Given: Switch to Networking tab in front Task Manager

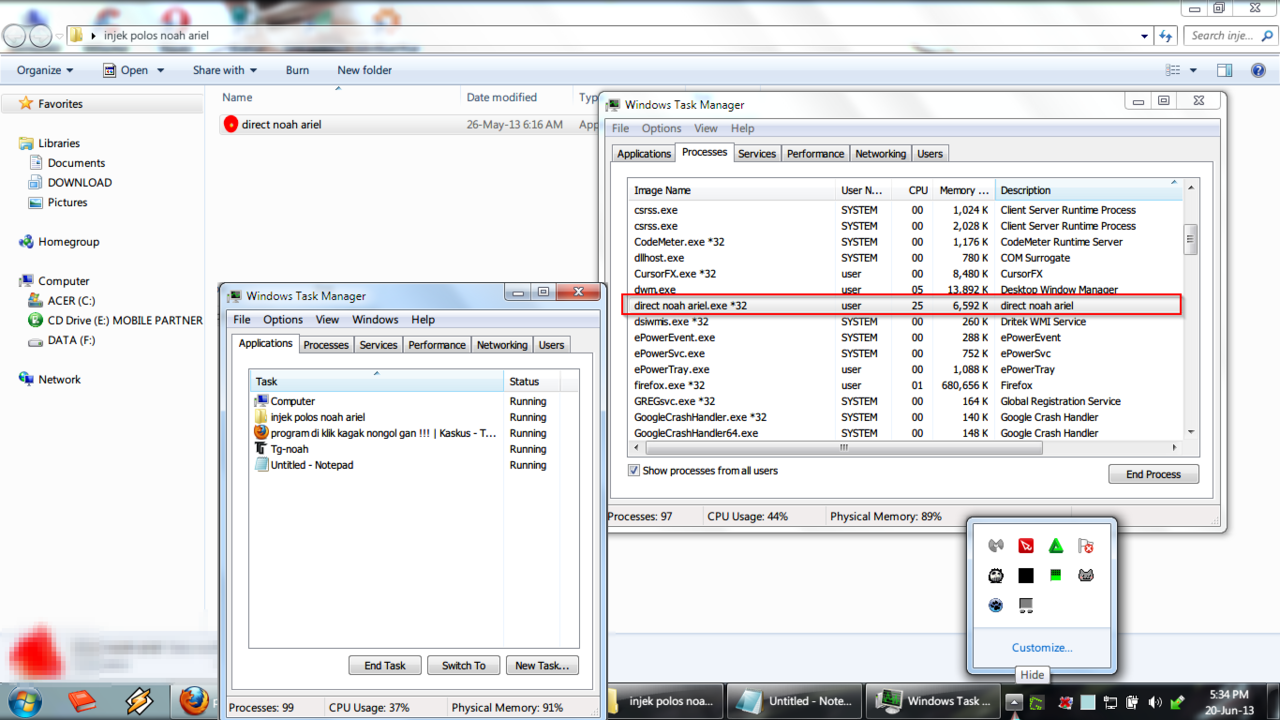Looking at the screenshot, I should pos(502,345).
